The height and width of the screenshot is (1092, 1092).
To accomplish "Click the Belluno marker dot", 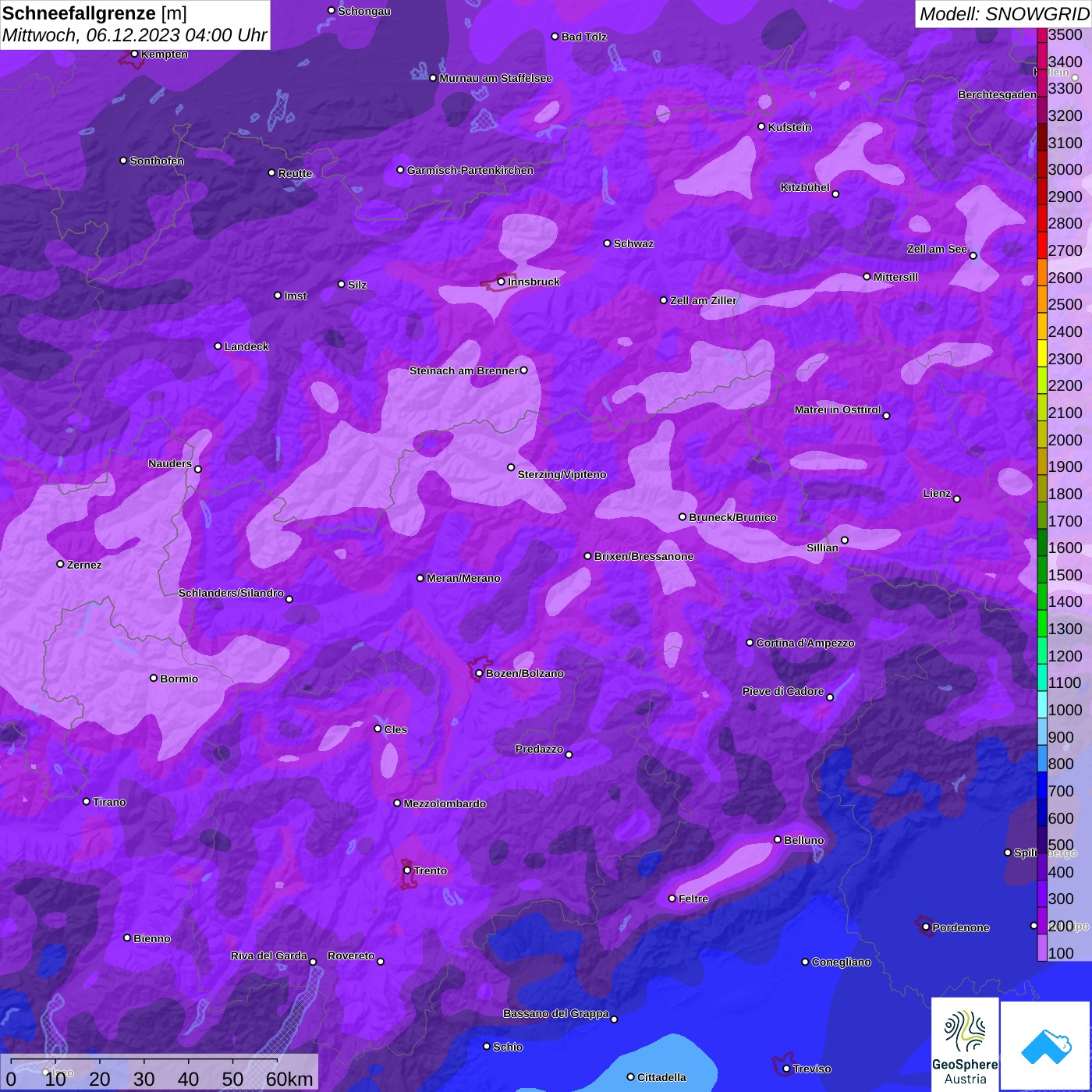I will (778, 839).
